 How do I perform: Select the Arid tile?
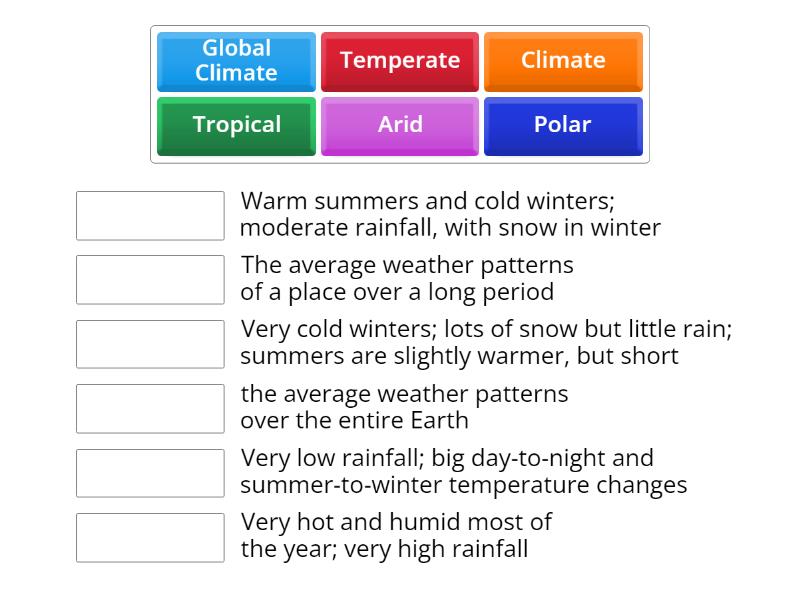pyautogui.click(x=400, y=125)
